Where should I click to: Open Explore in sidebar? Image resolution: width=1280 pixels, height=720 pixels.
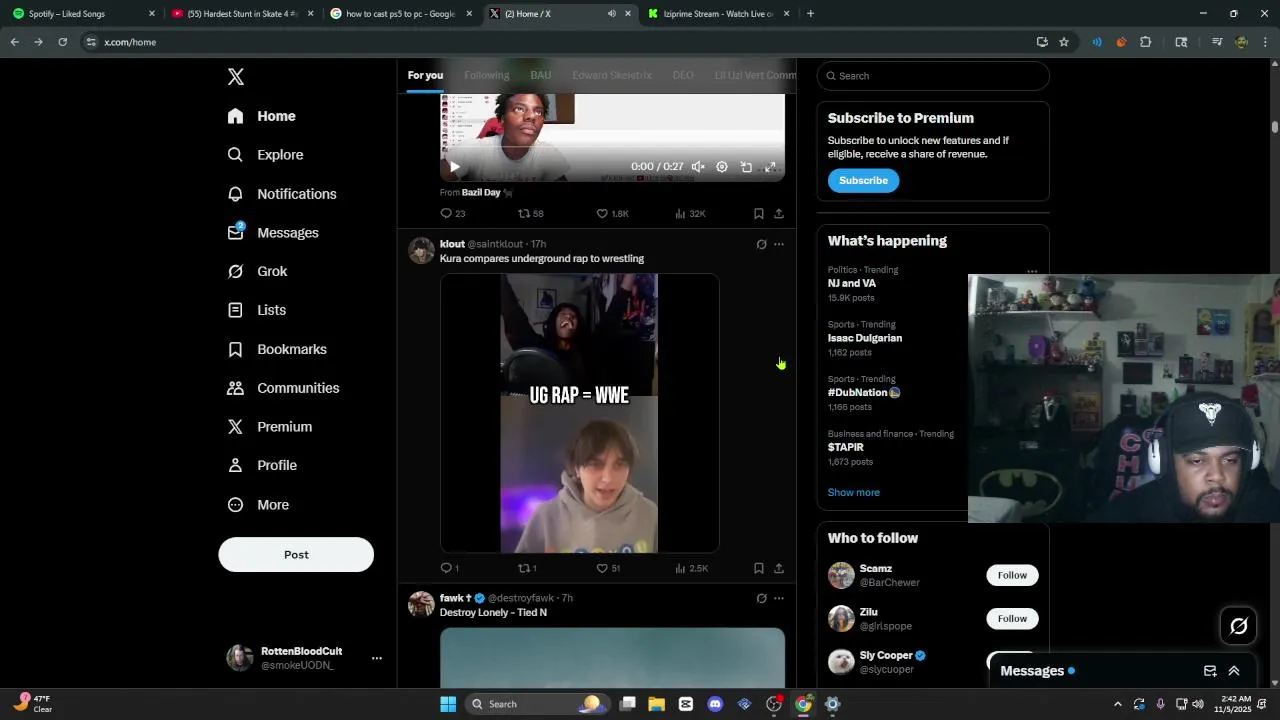(x=265, y=155)
